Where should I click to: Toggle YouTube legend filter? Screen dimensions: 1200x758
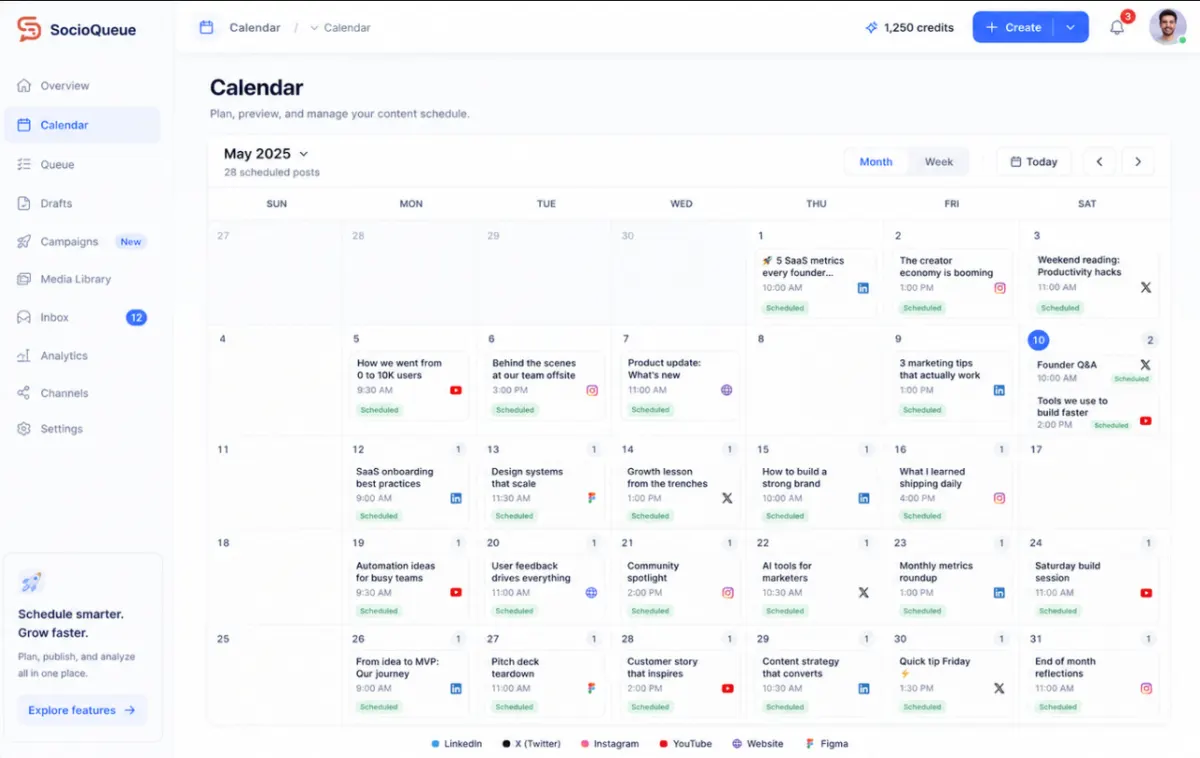click(x=685, y=744)
